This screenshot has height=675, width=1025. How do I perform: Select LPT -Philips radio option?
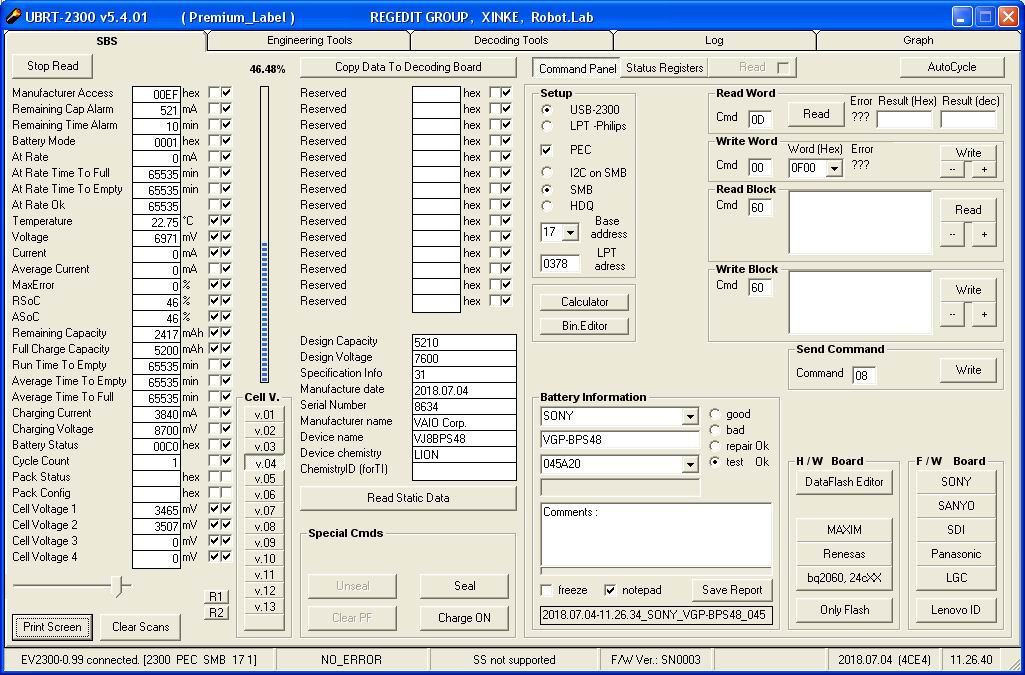(547, 126)
